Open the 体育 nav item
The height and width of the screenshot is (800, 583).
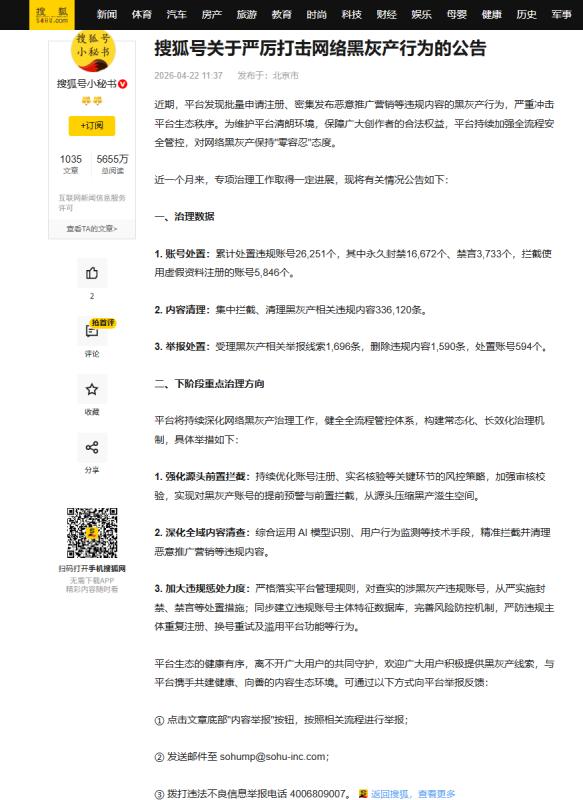pyautogui.click(x=142, y=15)
